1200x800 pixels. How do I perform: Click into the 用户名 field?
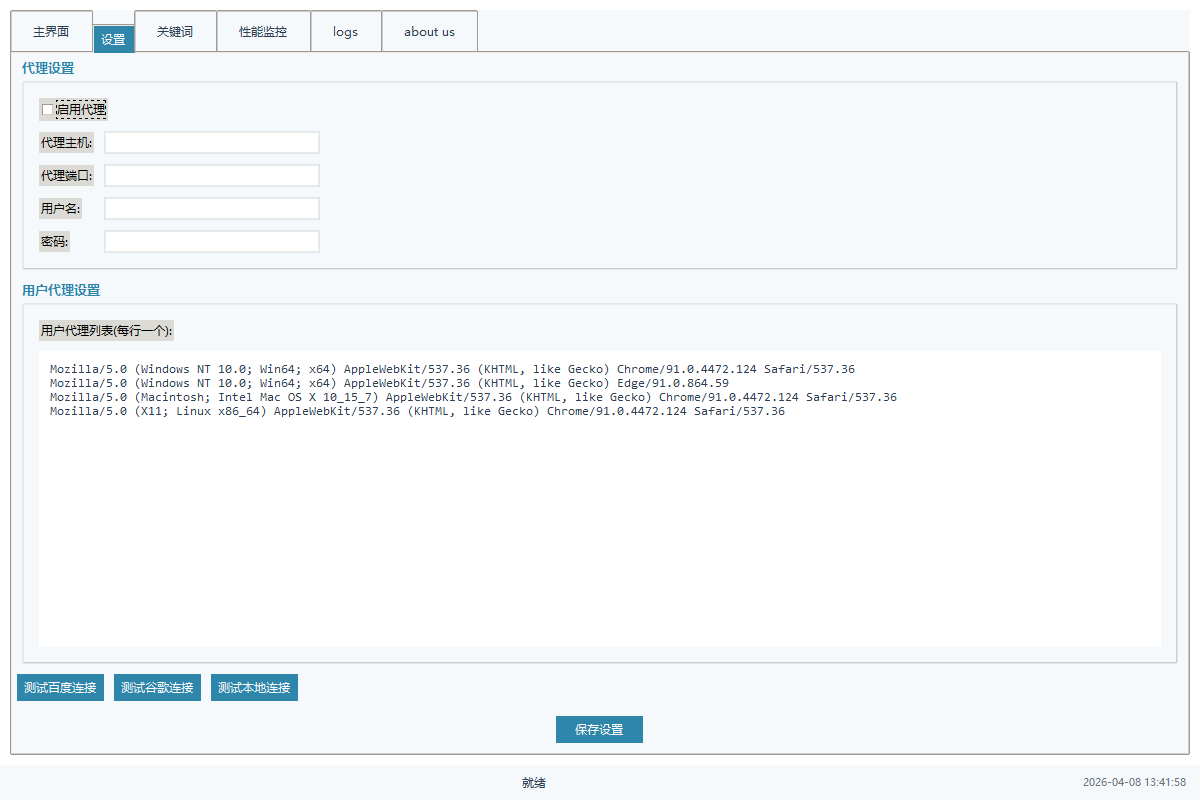tap(212, 209)
